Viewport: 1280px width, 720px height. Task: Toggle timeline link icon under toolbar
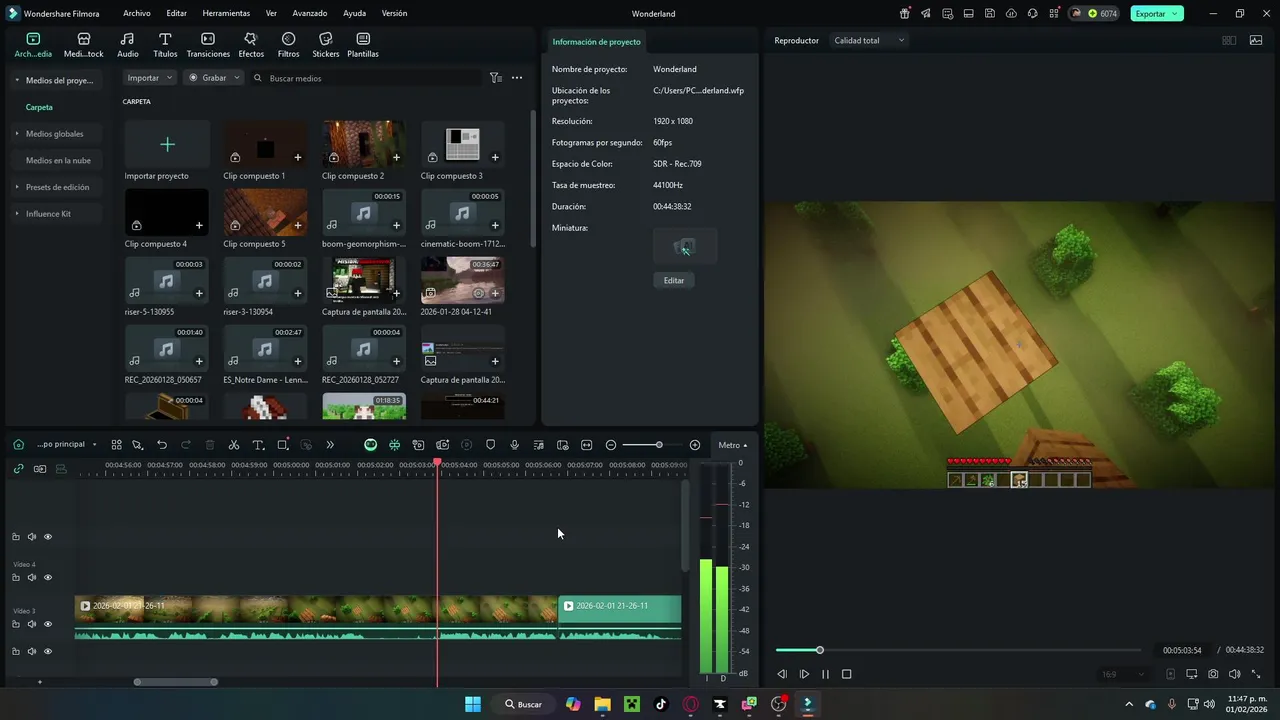click(18, 468)
